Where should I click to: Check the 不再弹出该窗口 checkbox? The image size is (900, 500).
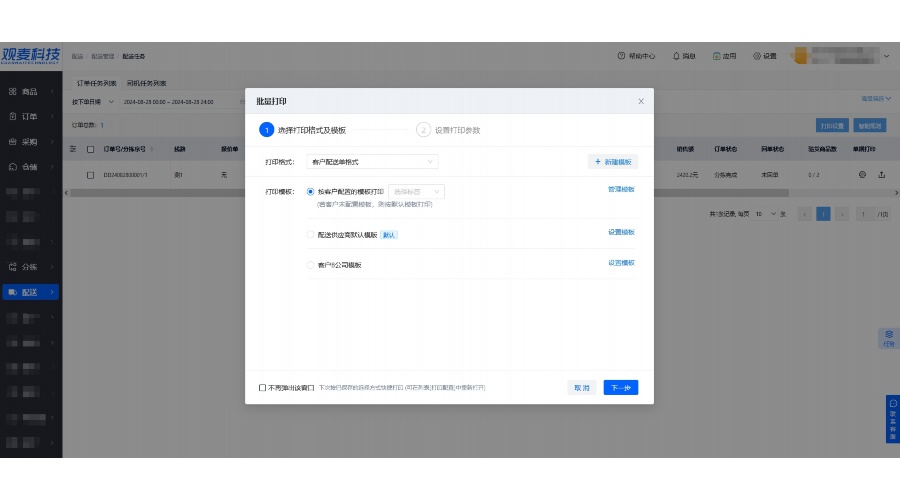(x=262, y=387)
